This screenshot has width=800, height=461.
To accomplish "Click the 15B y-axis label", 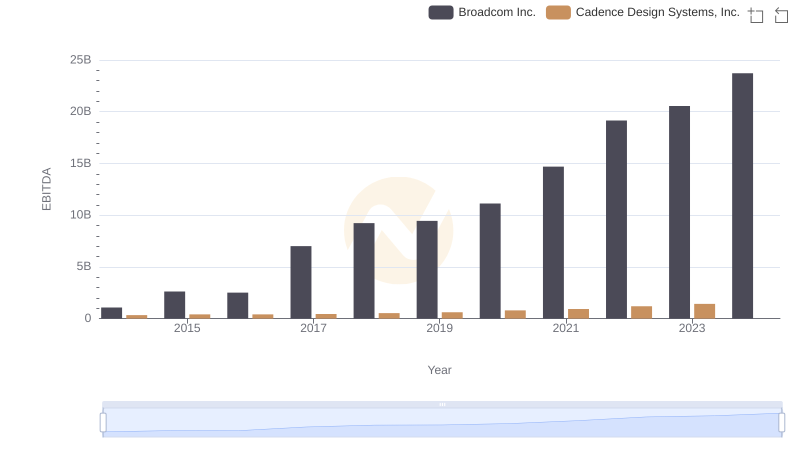I will [x=81, y=164].
